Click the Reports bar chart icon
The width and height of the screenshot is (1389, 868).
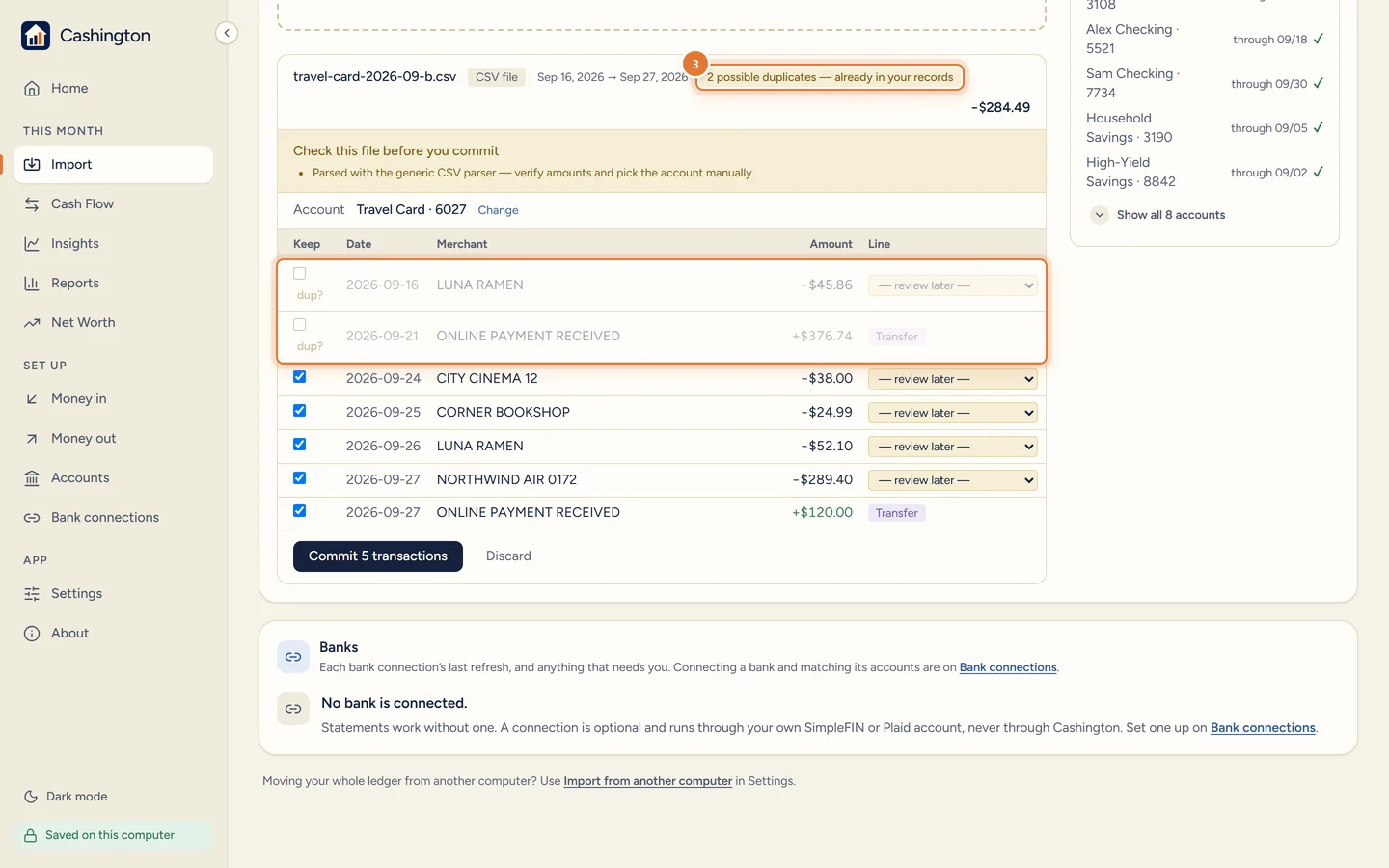coord(32,284)
